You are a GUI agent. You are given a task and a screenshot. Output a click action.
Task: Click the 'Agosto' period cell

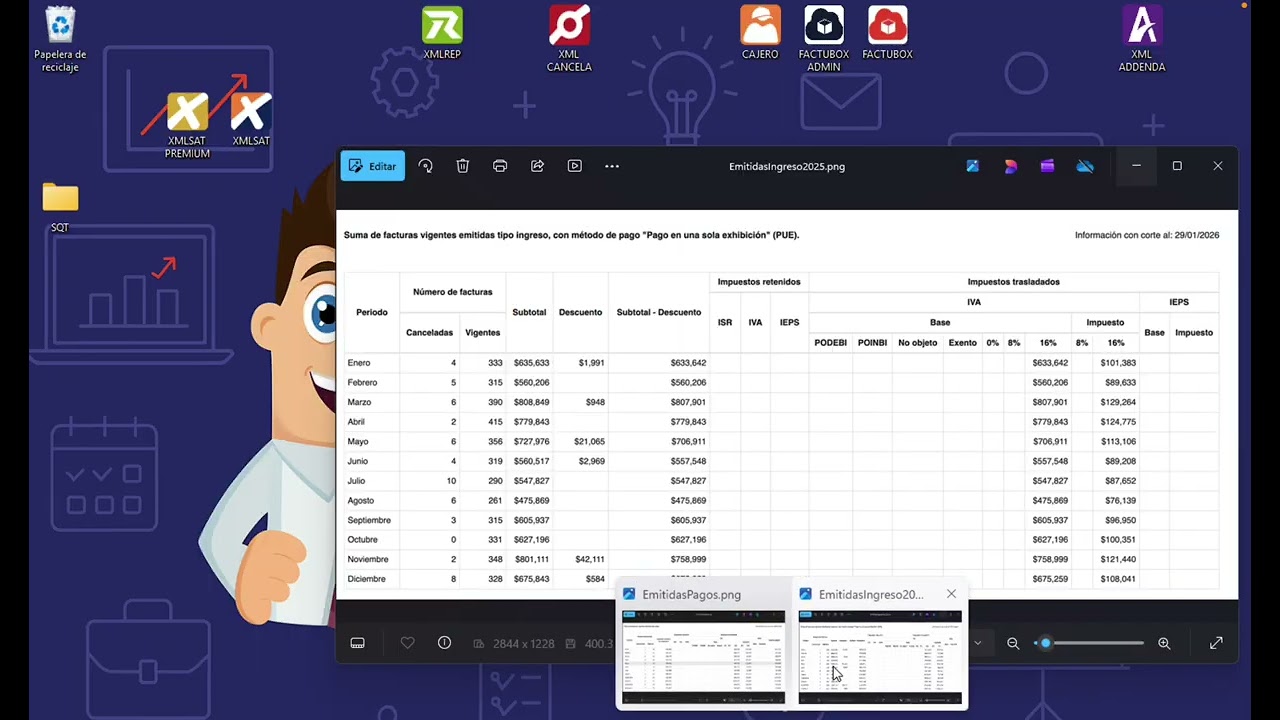click(x=361, y=500)
